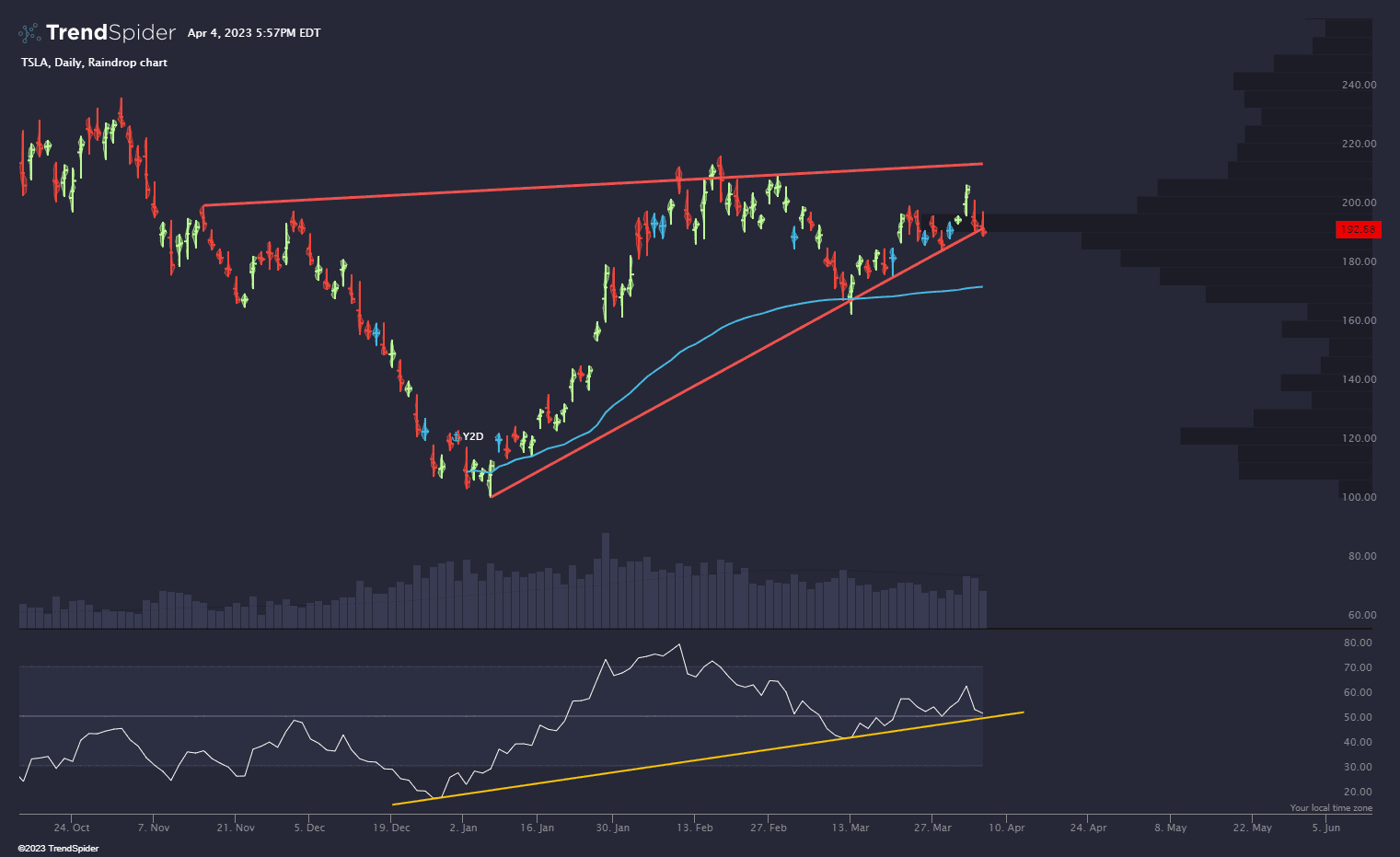Click the Apr 4, 2023 timestamp label
The height and width of the screenshot is (857, 1400).
point(254,32)
